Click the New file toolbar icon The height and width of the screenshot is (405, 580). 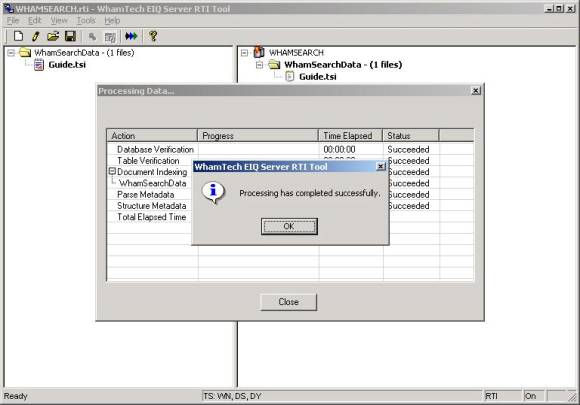[18, 36]
